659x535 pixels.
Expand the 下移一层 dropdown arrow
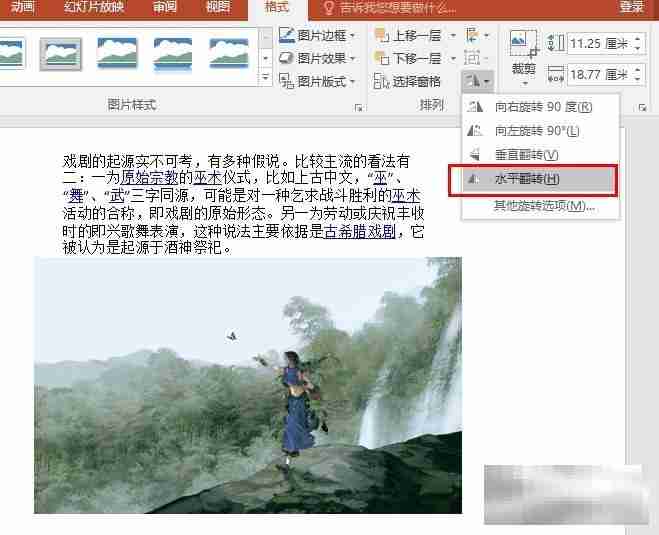tap(453, 58)
